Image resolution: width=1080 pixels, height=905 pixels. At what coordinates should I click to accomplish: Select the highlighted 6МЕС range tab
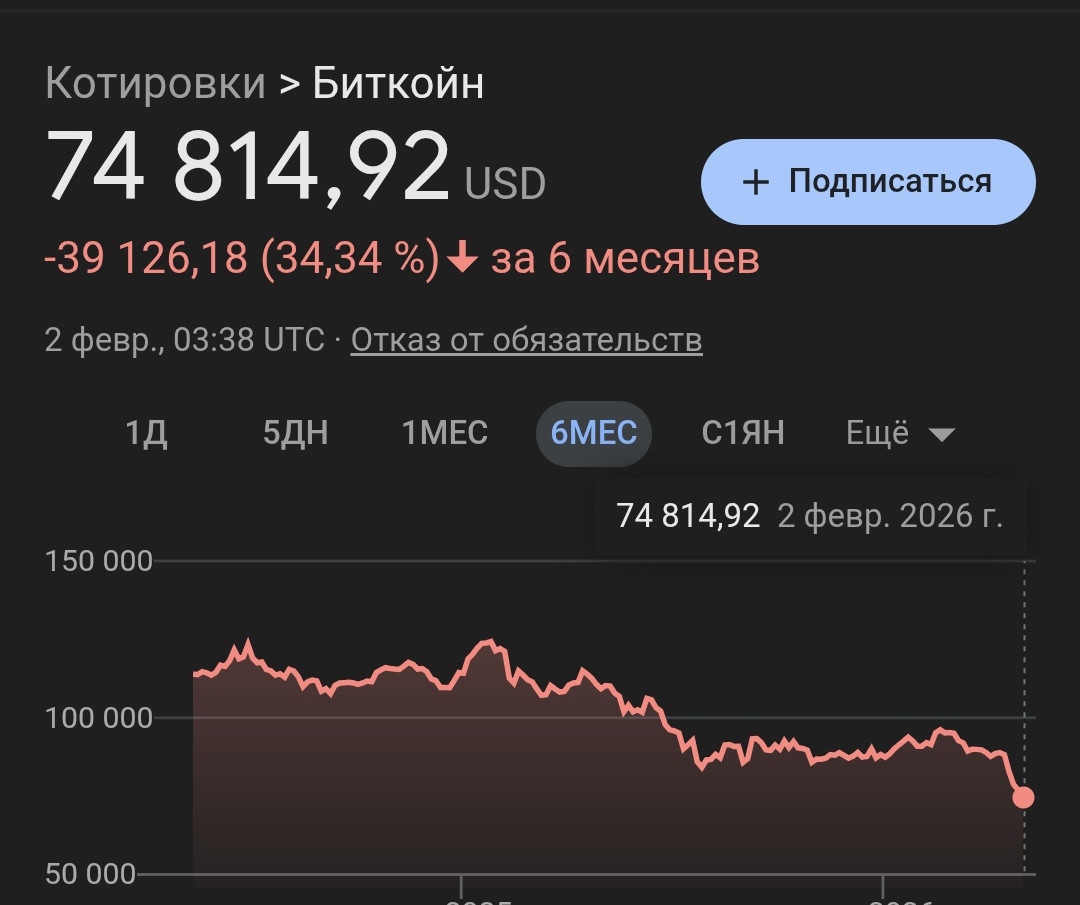[x=594, y=433]
